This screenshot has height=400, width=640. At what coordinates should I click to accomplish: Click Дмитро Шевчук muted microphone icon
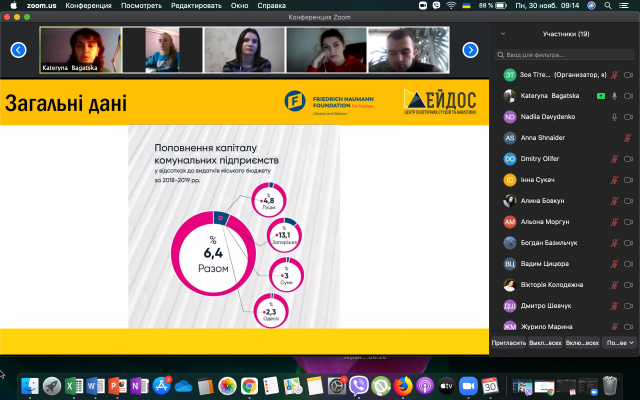pyautogui.click(x=614, y=306)
